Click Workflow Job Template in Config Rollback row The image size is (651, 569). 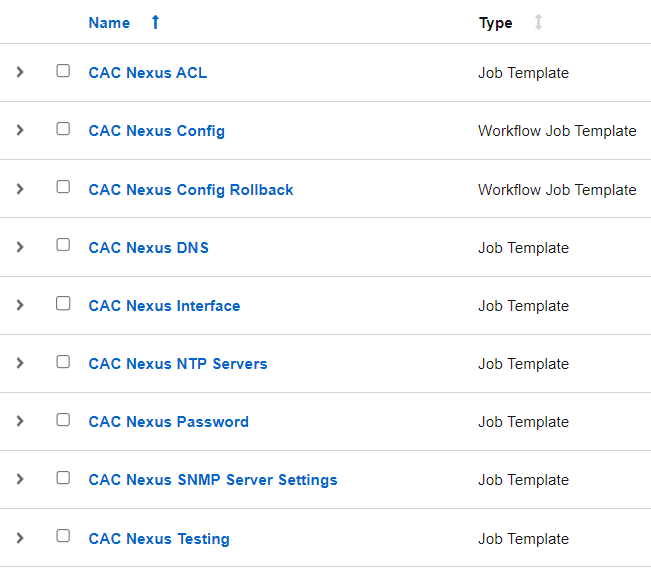tap(557, 190)
